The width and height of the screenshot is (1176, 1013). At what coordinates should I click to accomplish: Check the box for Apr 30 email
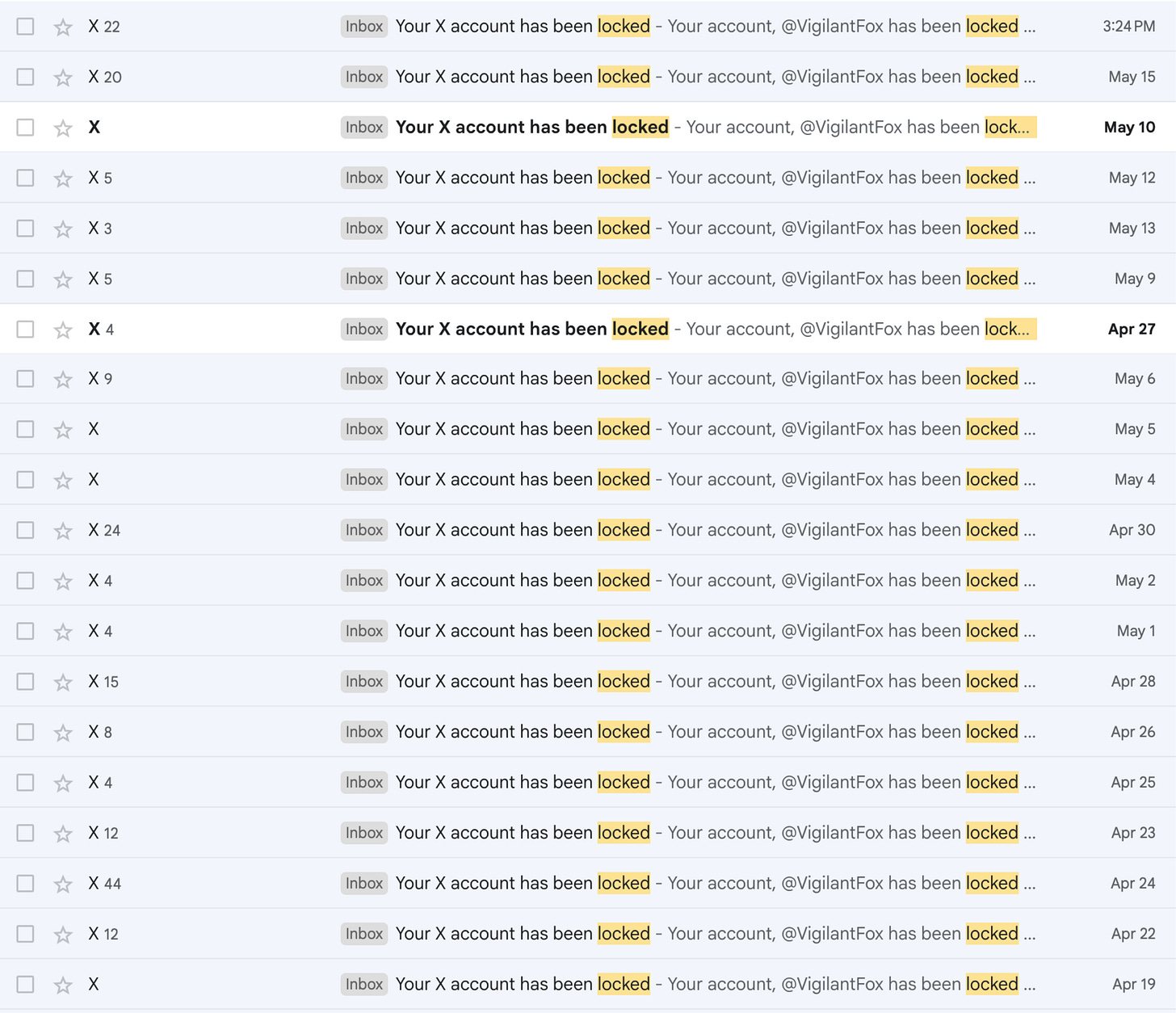tap(26, 530)
